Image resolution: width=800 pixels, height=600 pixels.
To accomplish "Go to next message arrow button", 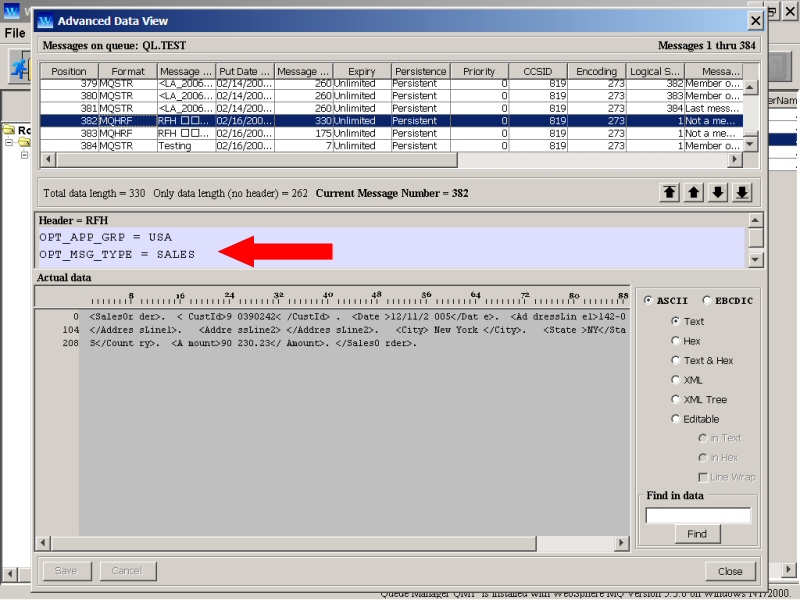I will click(718, 193).
